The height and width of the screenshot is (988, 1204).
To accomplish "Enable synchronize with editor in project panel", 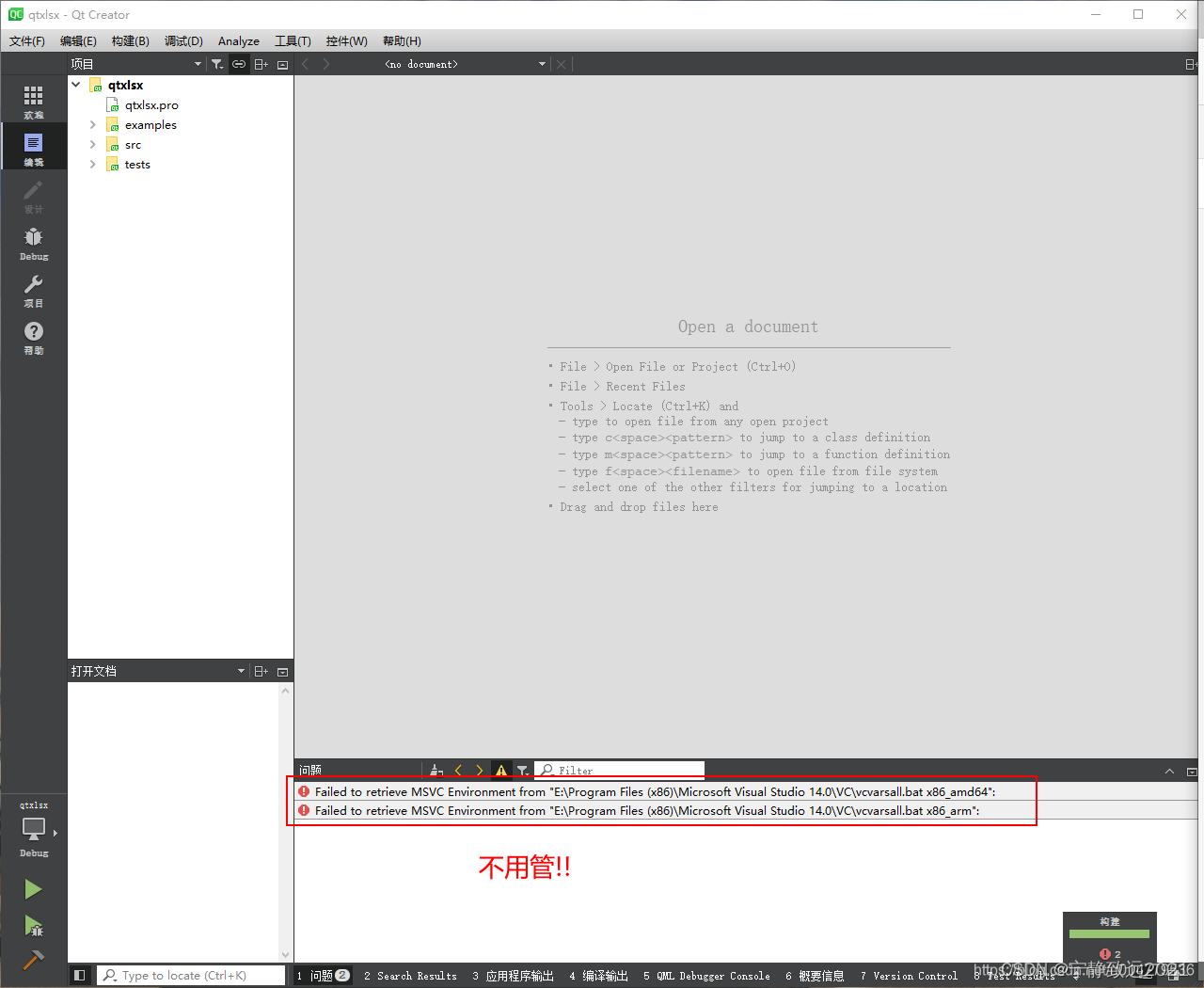I will 238,63.
